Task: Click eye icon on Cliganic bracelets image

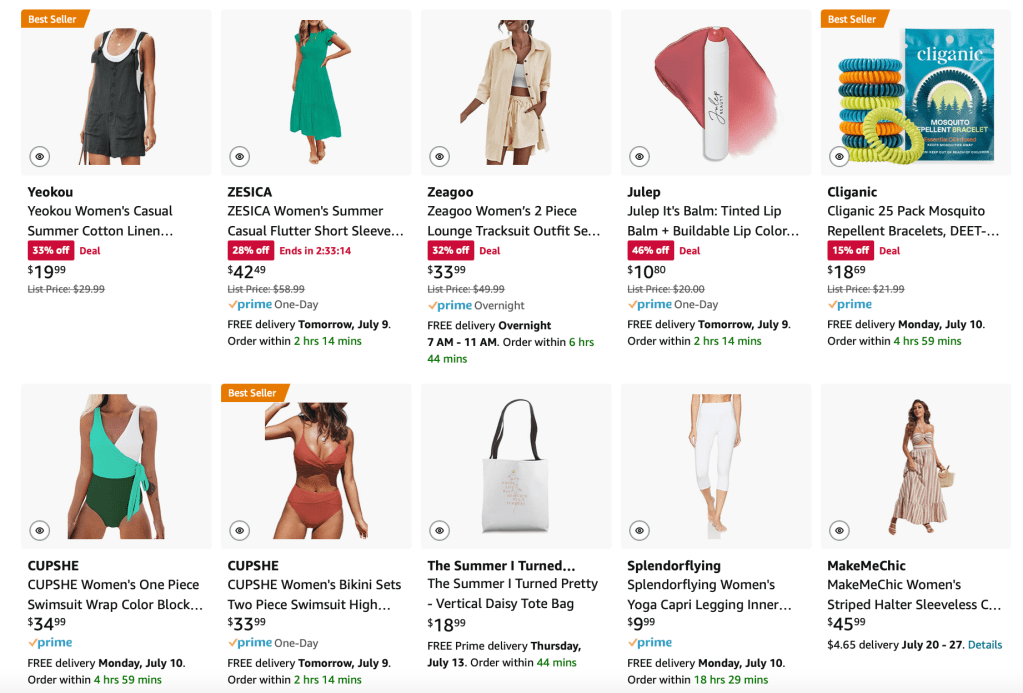Action: [839, 157]
